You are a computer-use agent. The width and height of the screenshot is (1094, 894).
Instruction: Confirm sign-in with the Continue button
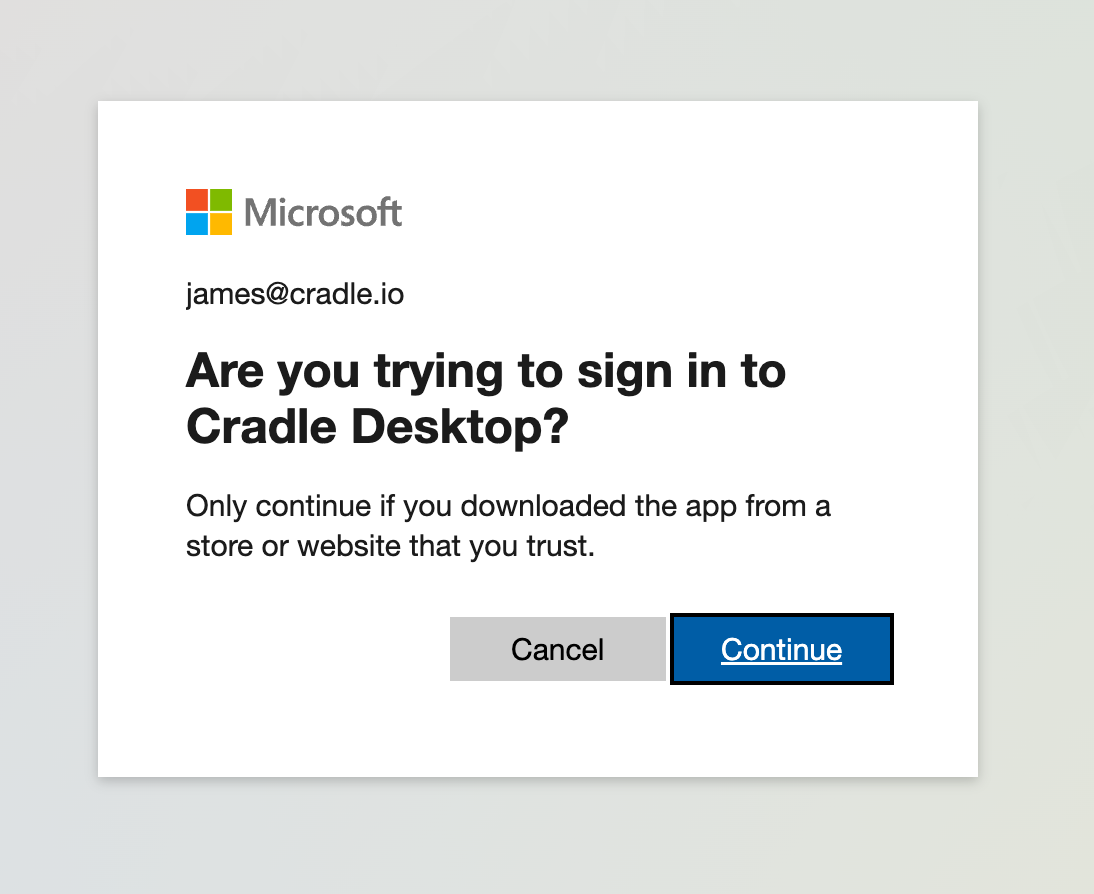click(x=781, y=649)
